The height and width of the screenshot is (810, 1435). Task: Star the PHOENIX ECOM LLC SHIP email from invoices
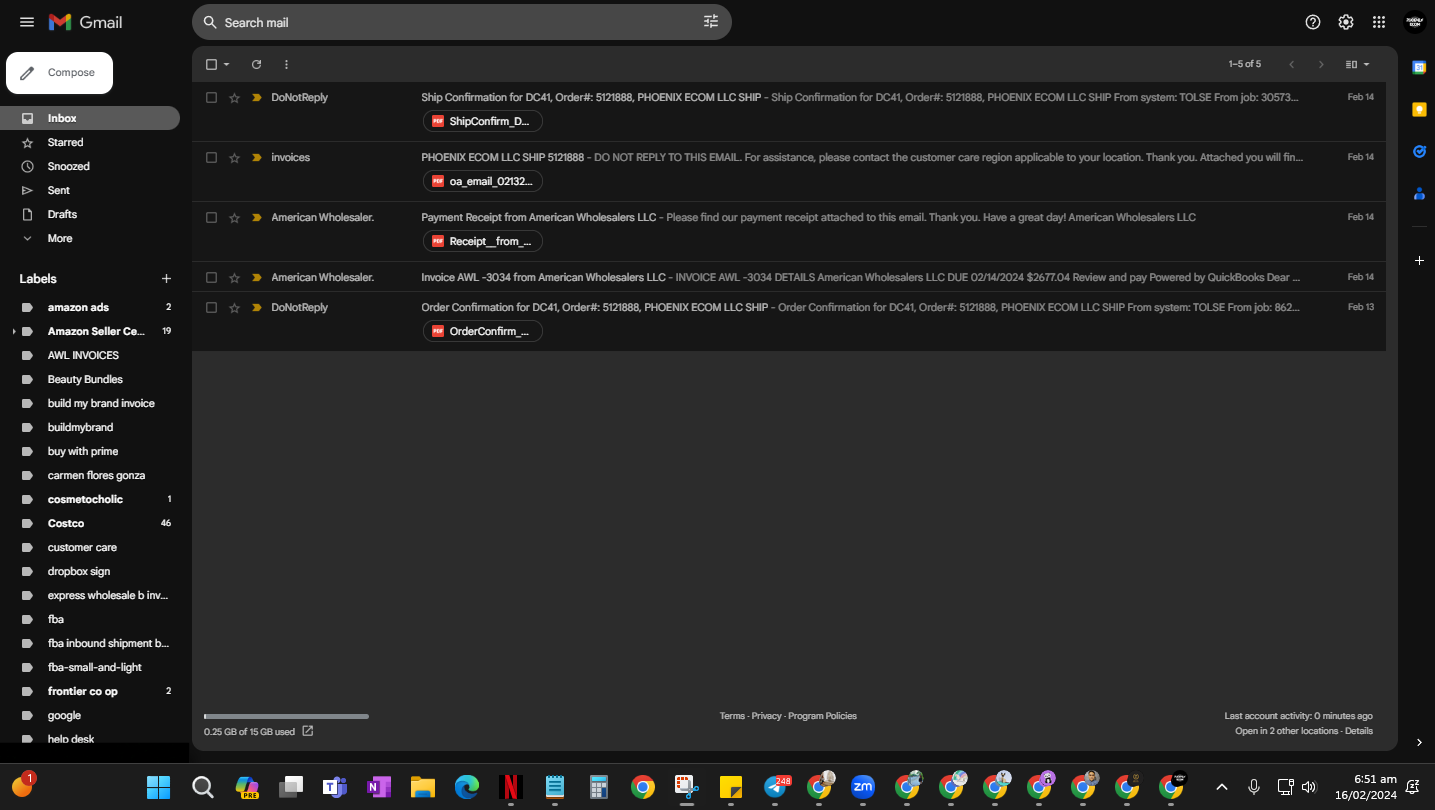[234, 158]
